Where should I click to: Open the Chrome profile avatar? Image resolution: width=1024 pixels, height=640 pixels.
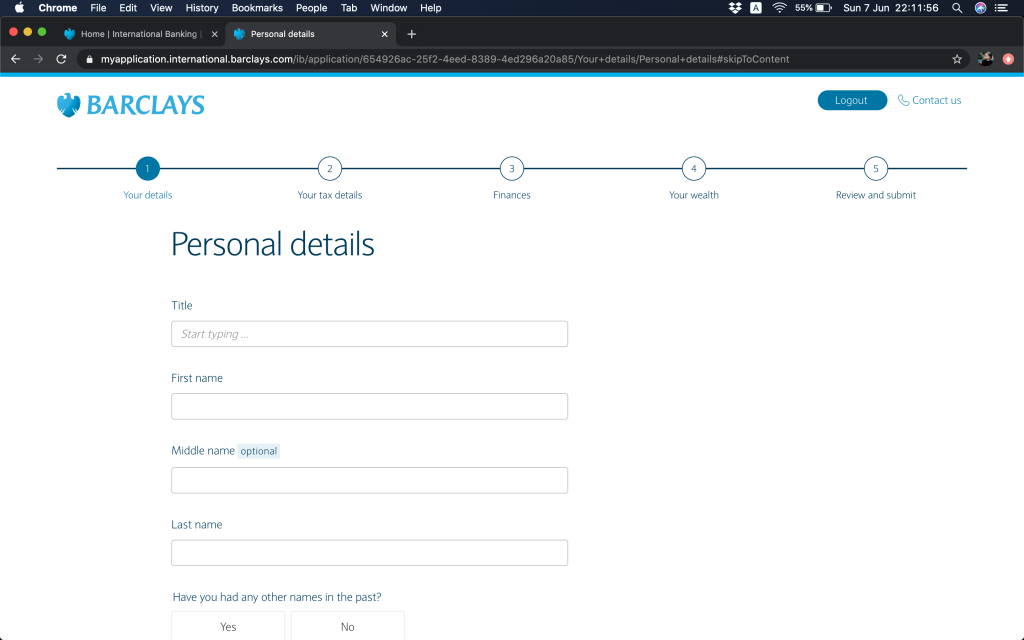(985, 59)
